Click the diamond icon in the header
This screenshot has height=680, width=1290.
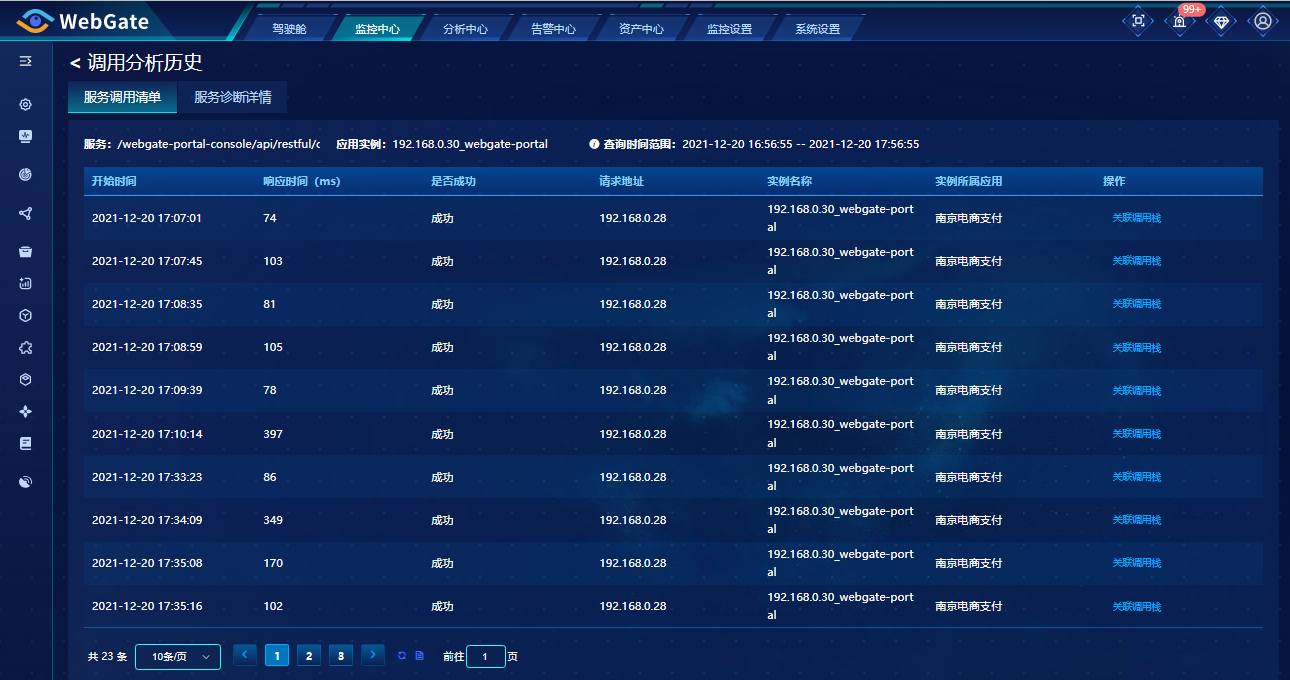(x=1221, y=21)
